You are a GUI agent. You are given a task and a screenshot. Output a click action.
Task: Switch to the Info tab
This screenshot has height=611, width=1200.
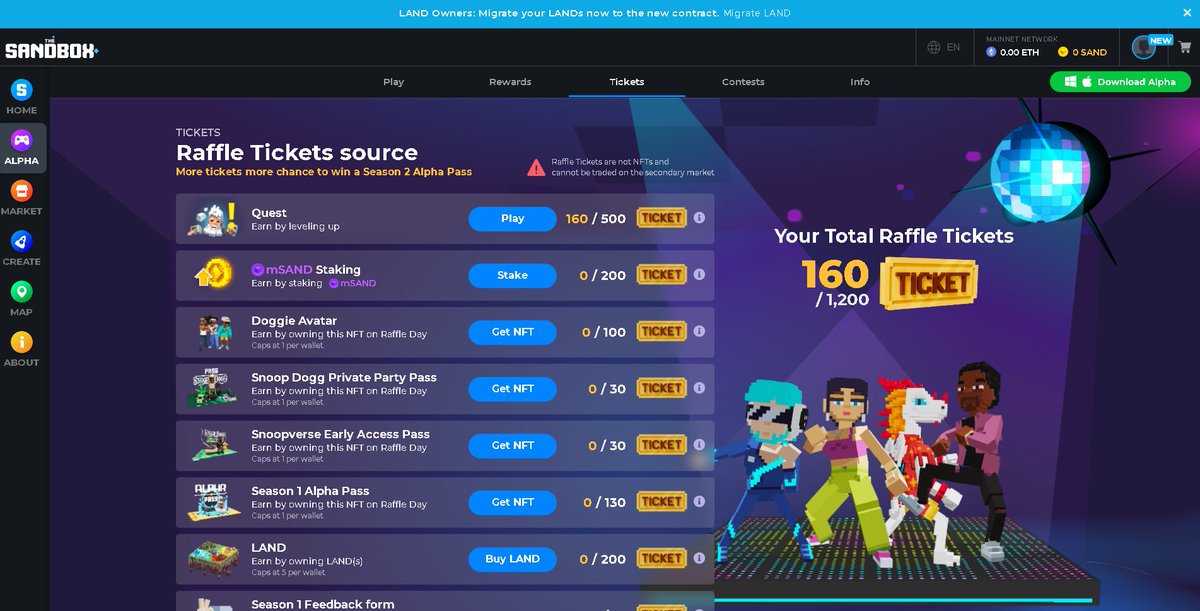pyautogui.click(x=860, y=82)
